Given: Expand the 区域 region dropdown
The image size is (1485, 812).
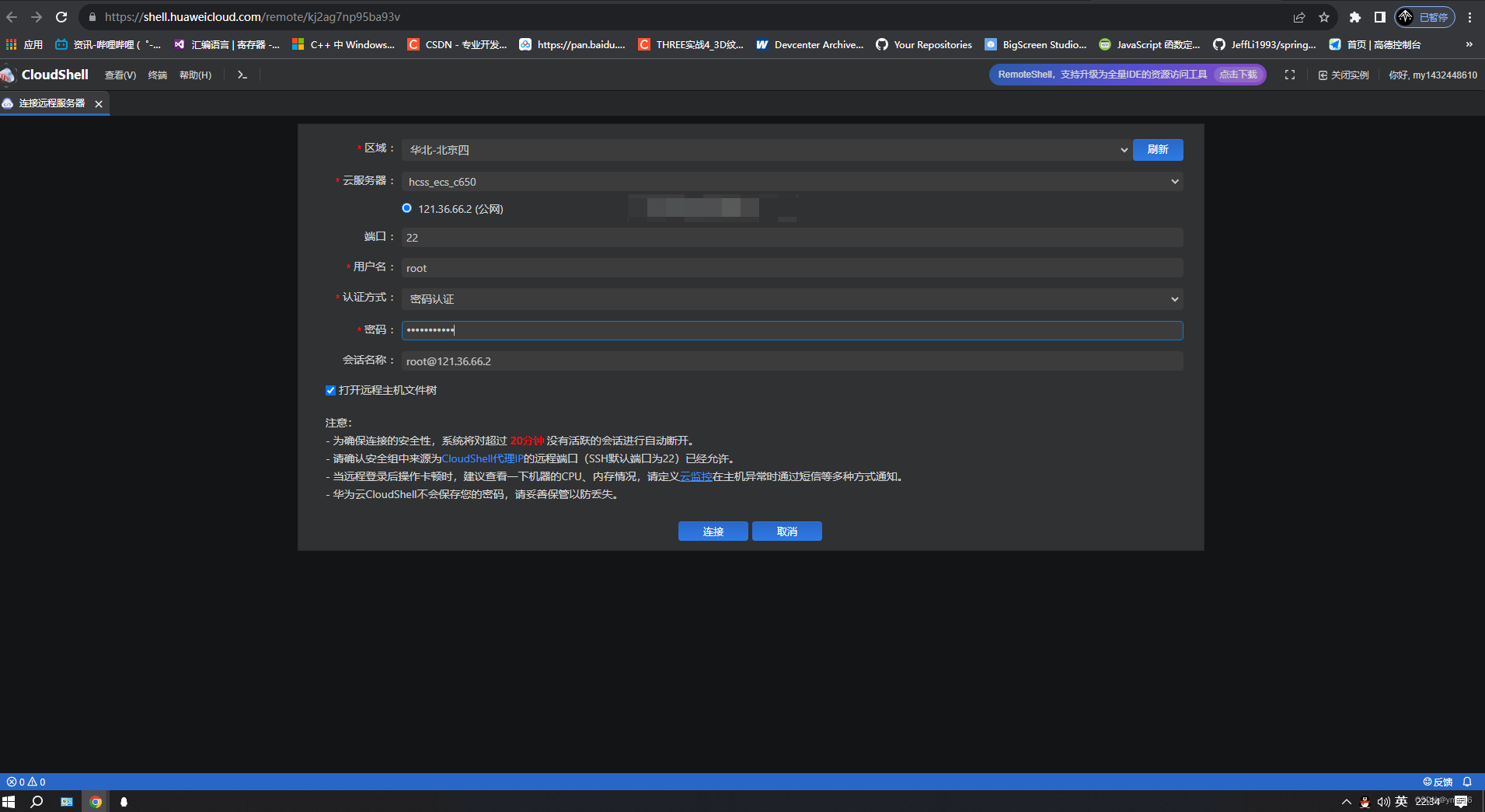Looking at the screenshot, I should coord(766,150).
